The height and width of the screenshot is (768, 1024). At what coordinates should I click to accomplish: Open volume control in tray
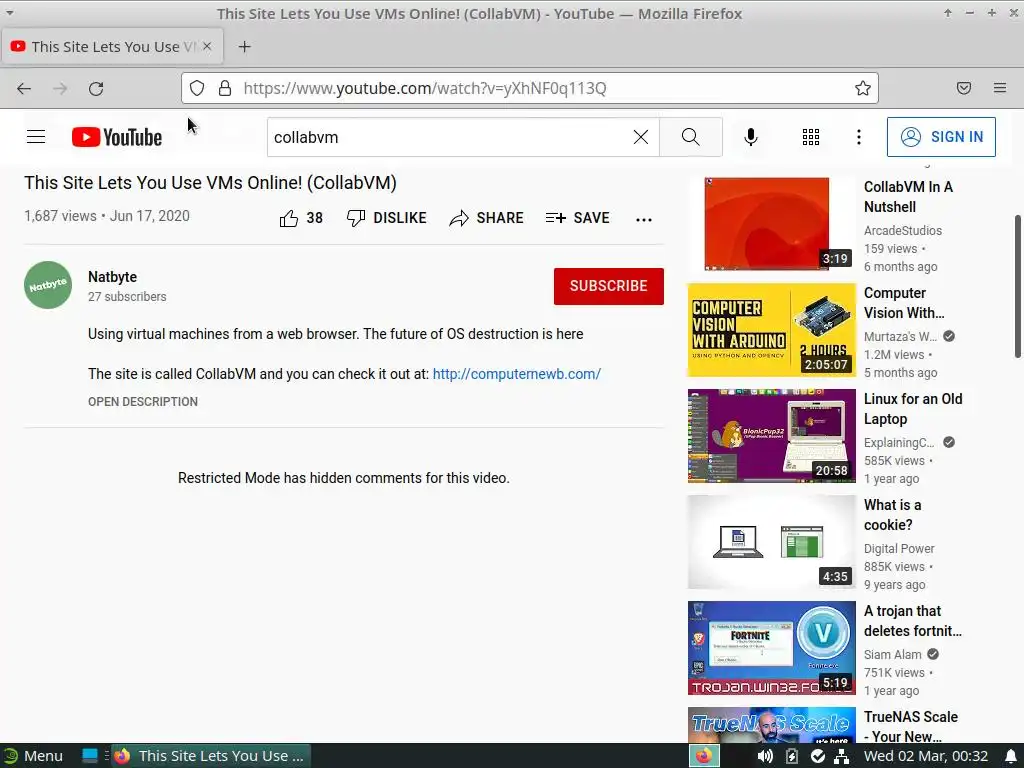765,756
